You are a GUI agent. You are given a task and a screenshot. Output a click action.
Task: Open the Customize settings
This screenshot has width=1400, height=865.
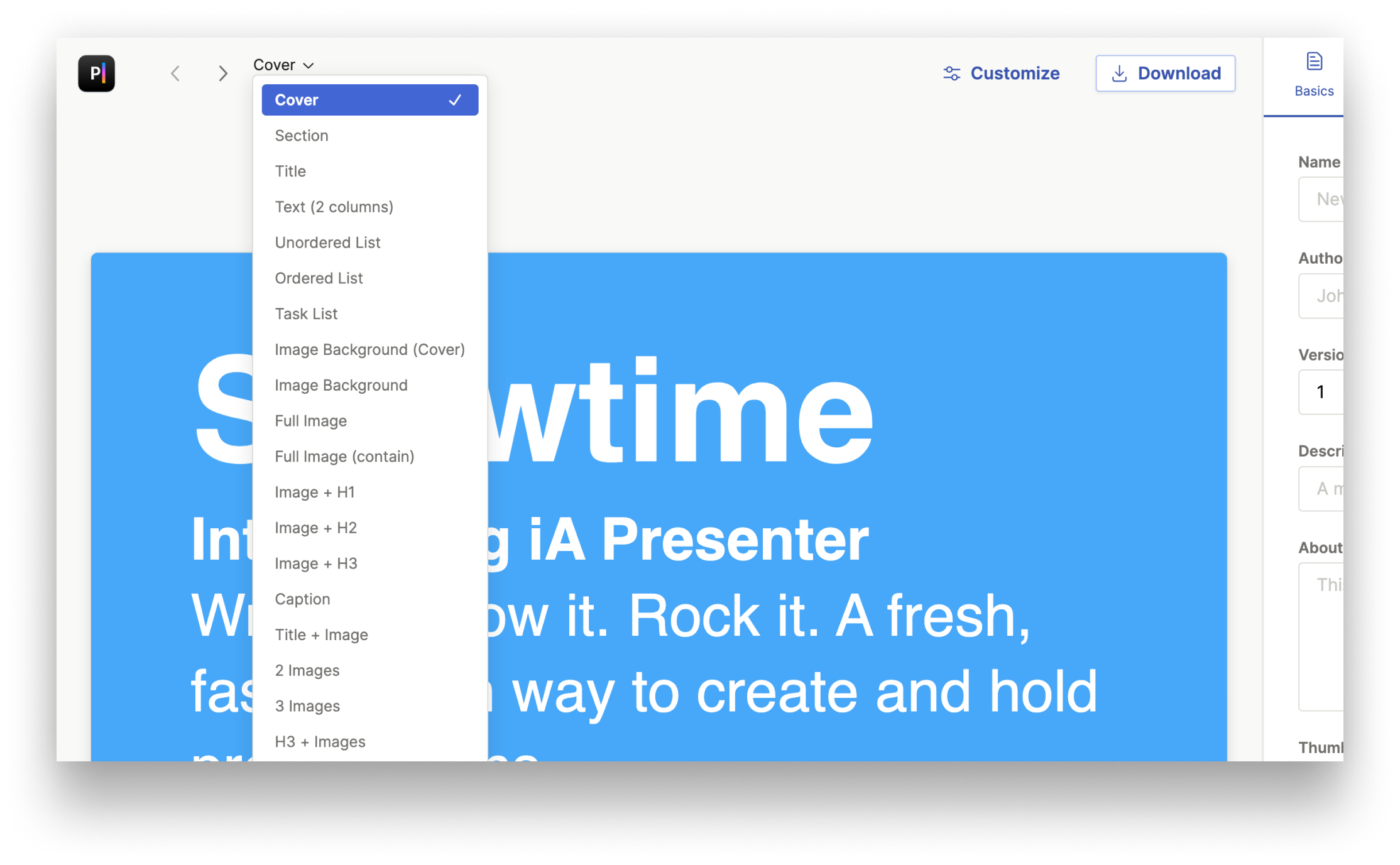click(1001, 73)
